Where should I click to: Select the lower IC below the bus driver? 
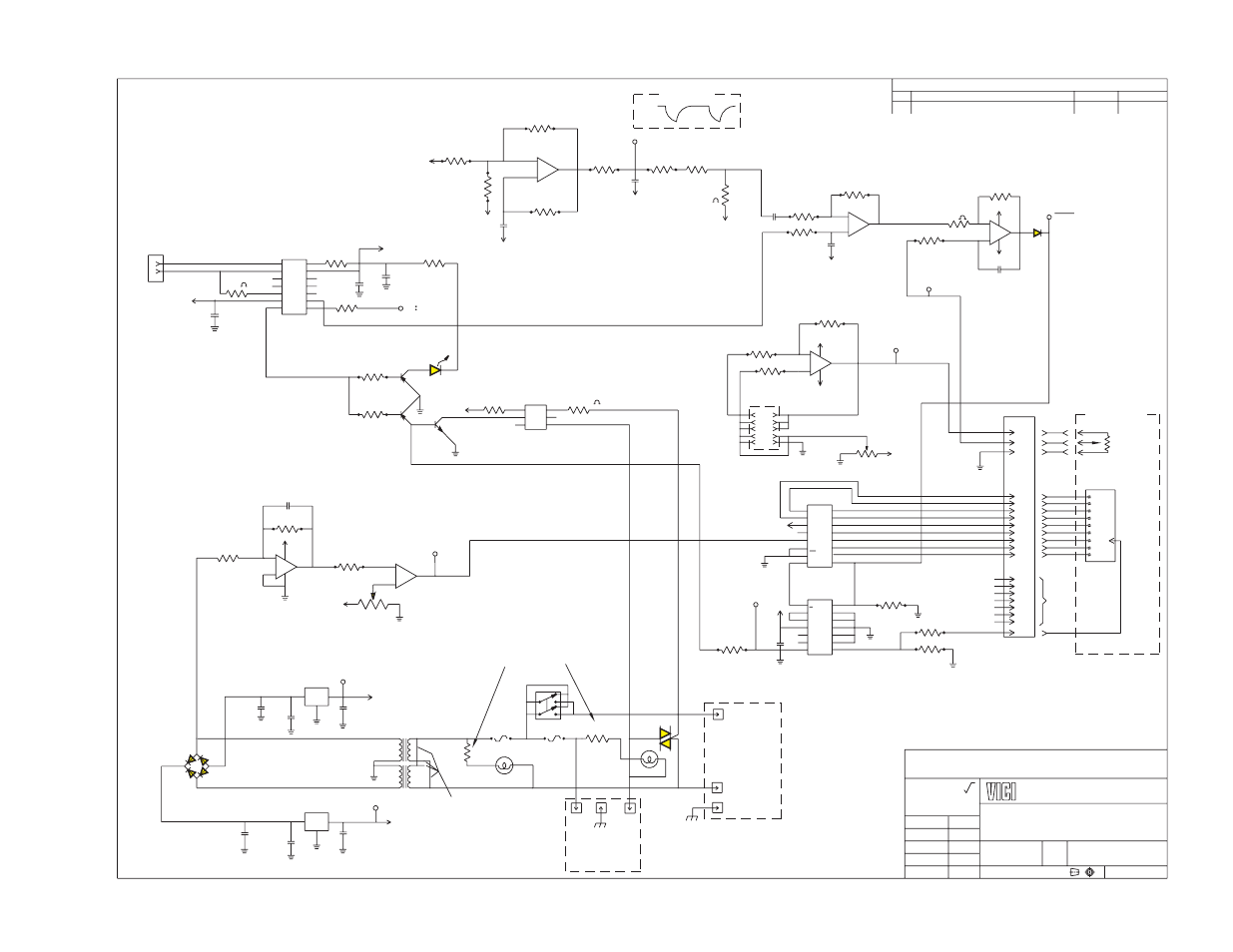pyautogui.click(x=819, y=628)
